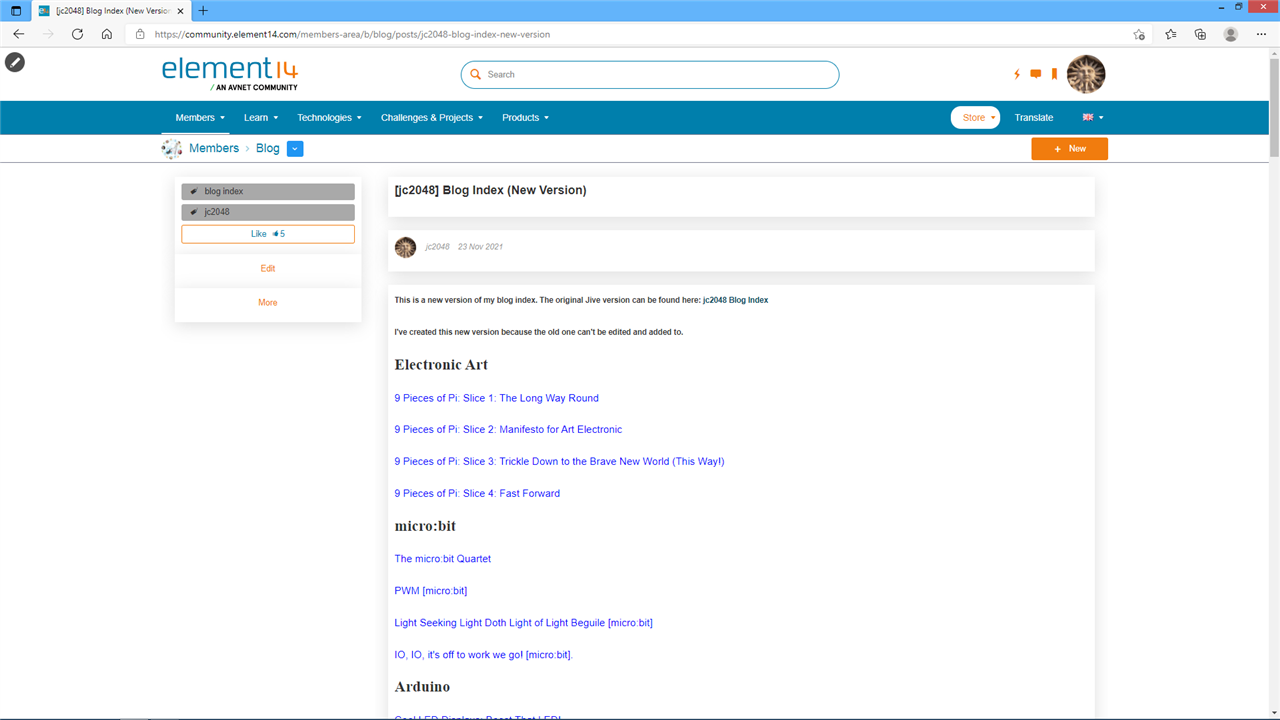
Task: View site information via the lock icon
Action: click(x=141, y=34)
